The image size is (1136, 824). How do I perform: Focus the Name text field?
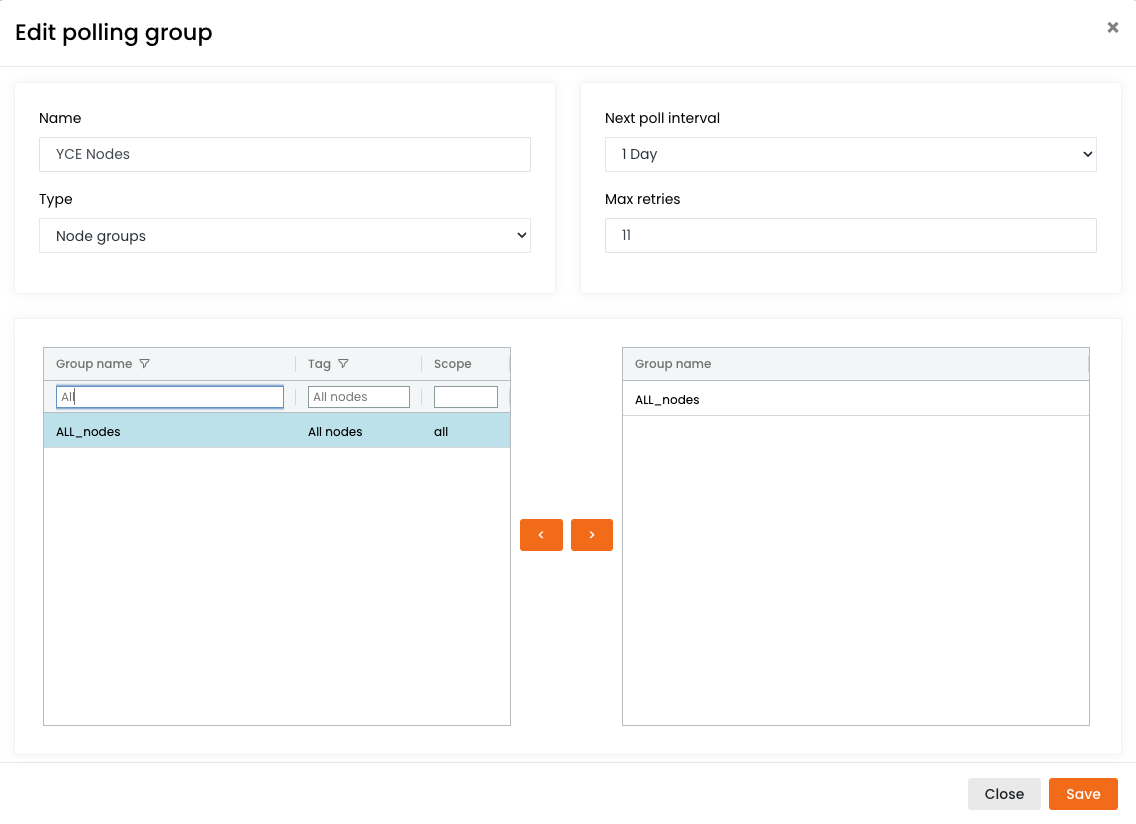tap(285, 155)
